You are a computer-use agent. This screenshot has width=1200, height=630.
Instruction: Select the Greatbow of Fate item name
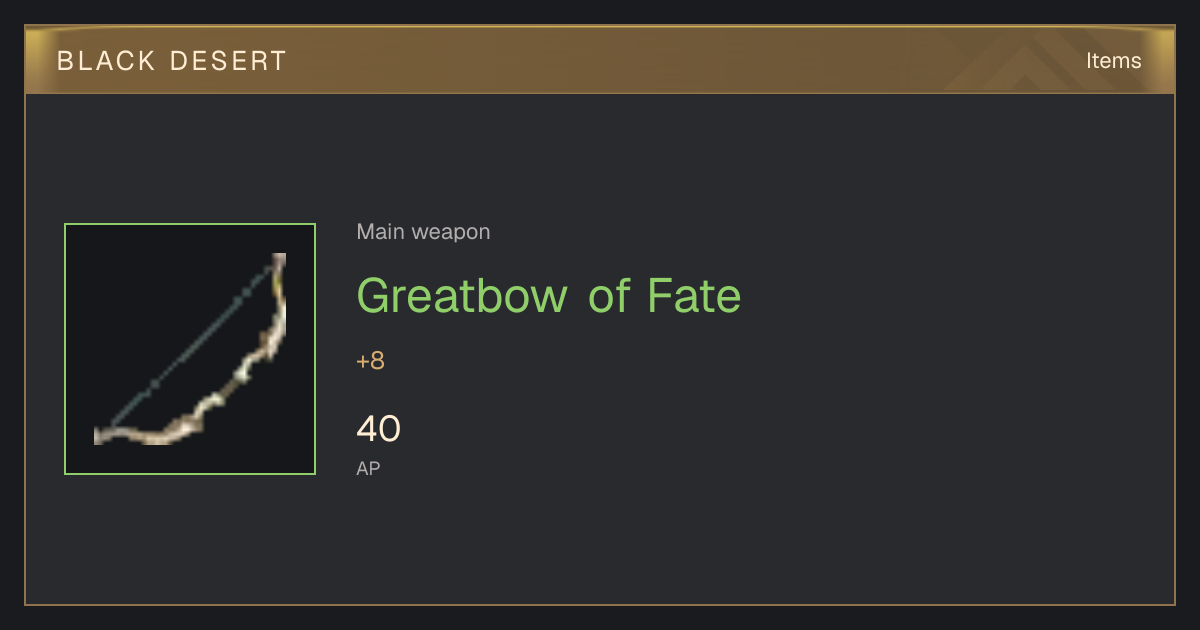[549, 296]
